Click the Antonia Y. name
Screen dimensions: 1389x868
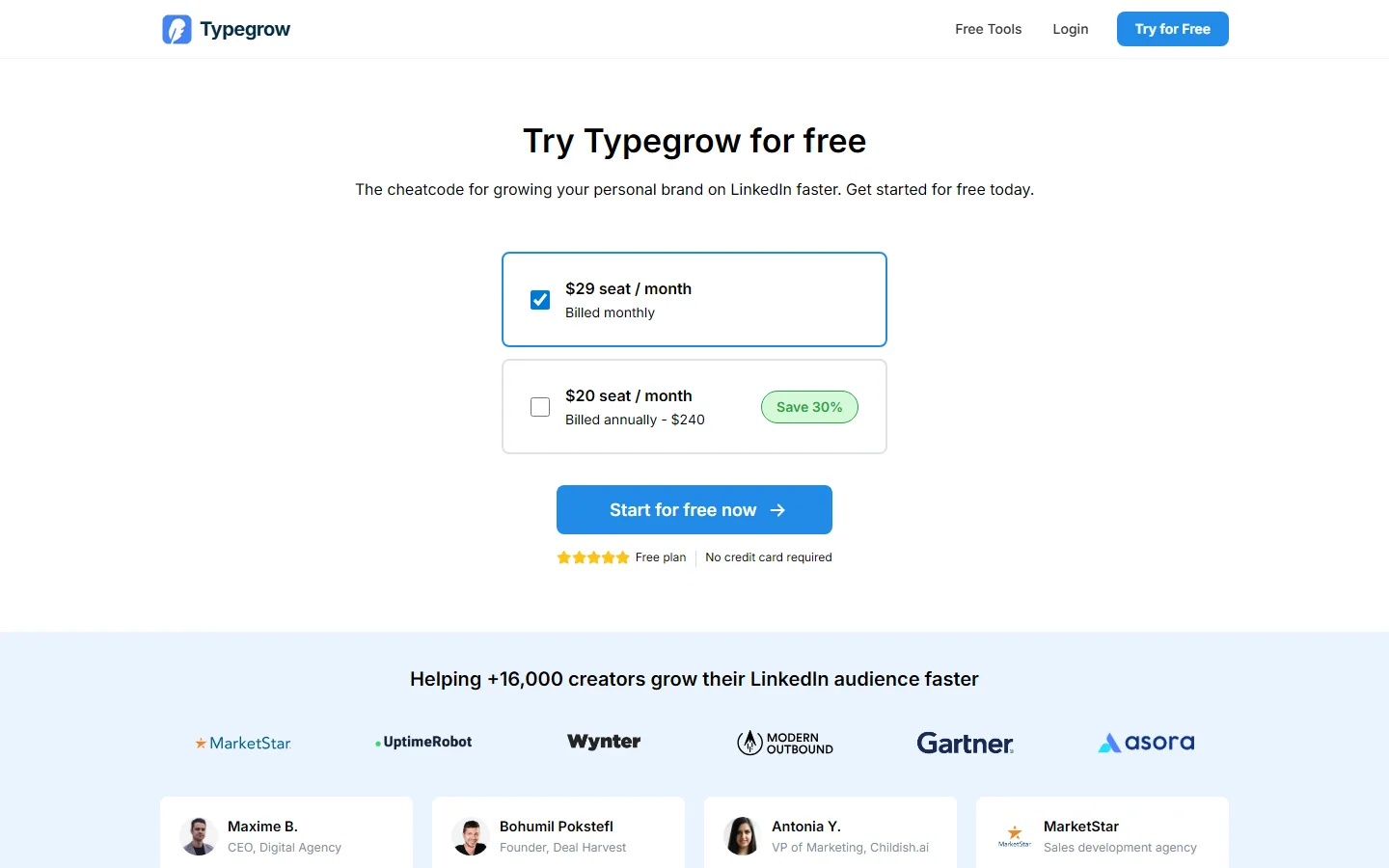tap(806, 827)
